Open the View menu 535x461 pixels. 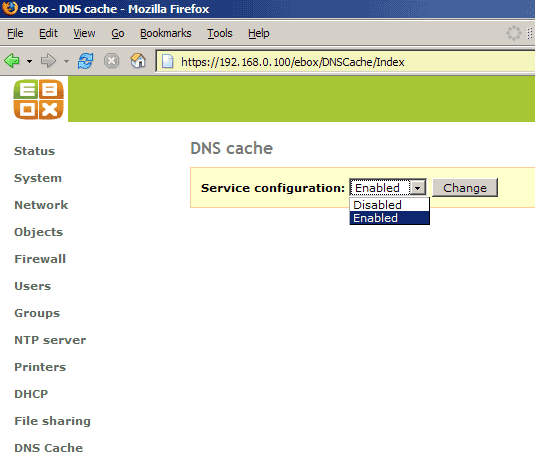click(x=84, y=33)
